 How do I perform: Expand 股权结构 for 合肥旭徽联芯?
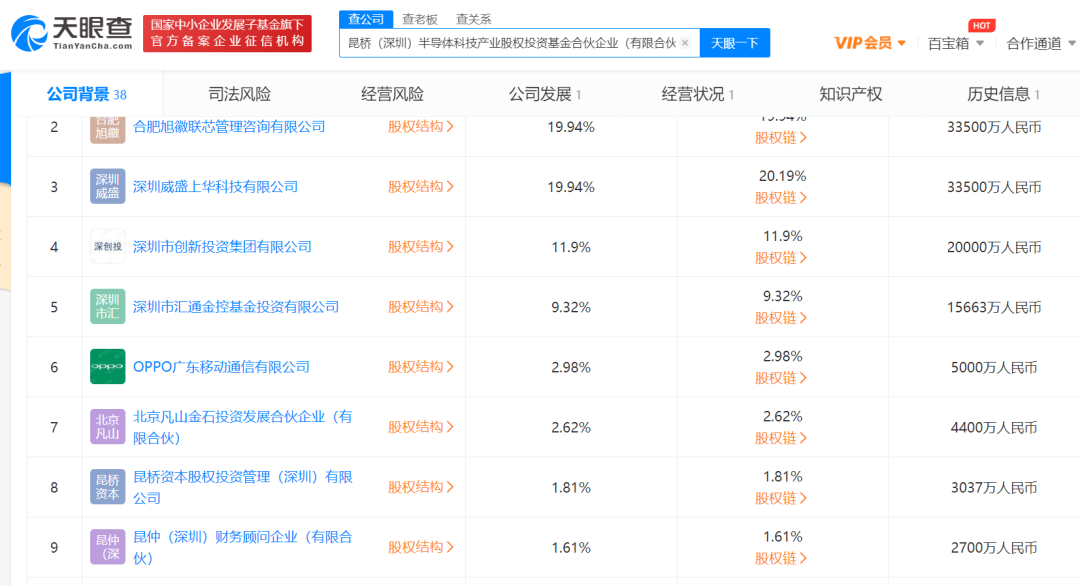[x=420, y=127]
